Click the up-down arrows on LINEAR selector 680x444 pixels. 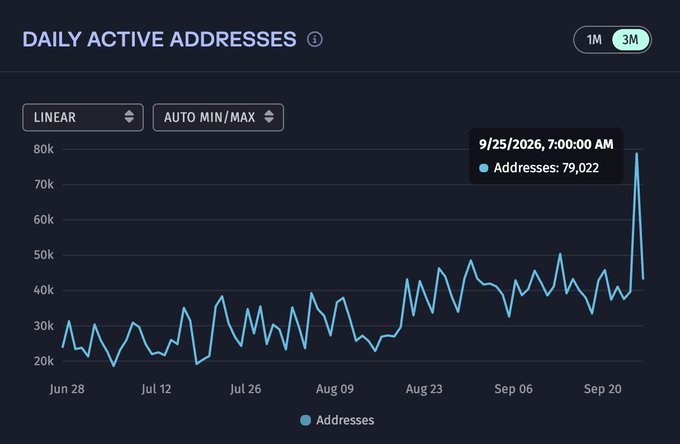point(129,117)
